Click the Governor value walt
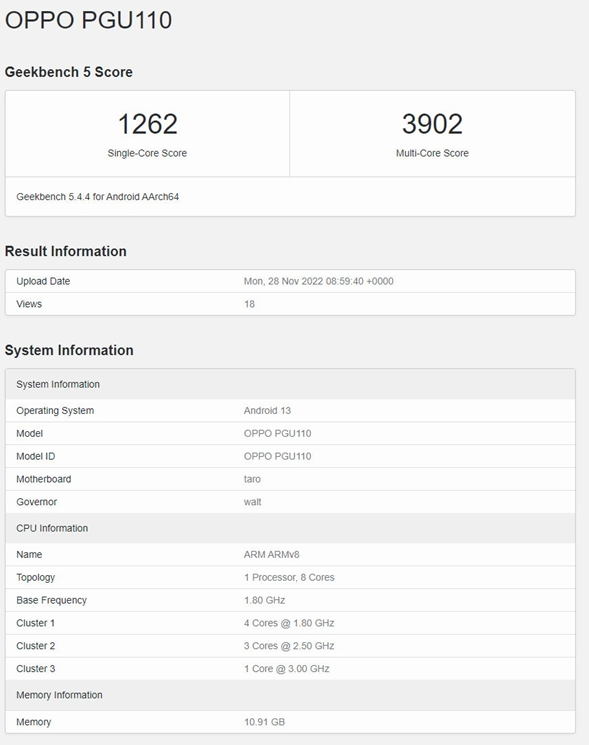Image resolution: width=589 pixels, height=745 pixels. point(253,502)
